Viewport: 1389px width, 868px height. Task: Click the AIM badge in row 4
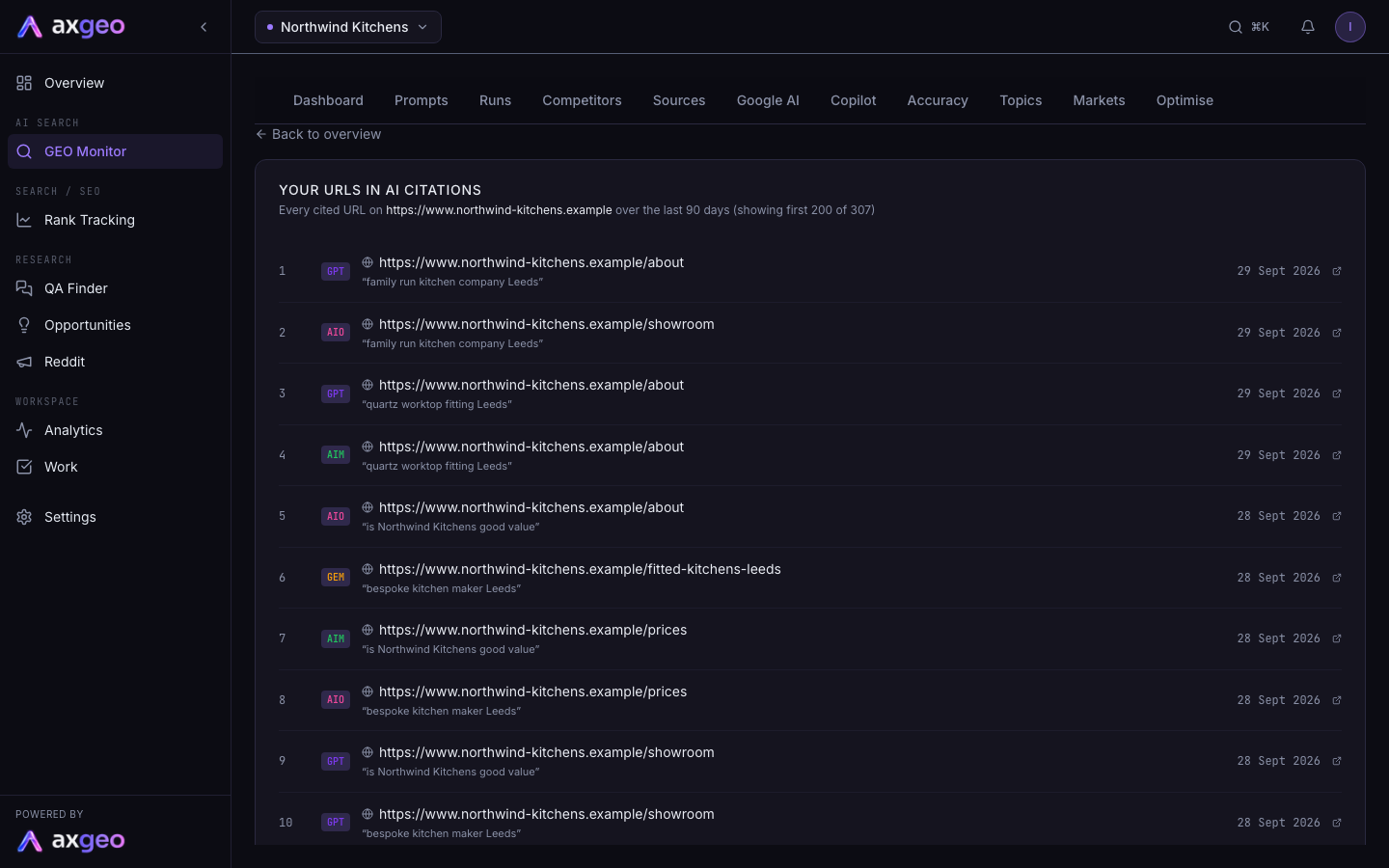[336, 455]
